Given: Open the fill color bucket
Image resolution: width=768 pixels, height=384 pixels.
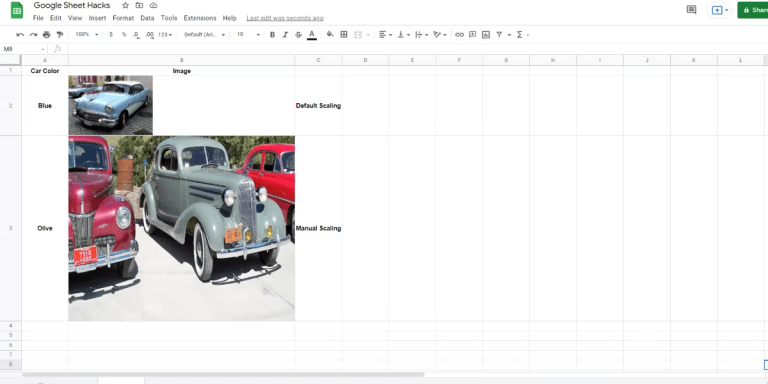Looking at the screenshot, I should click(x=330, y=35).
